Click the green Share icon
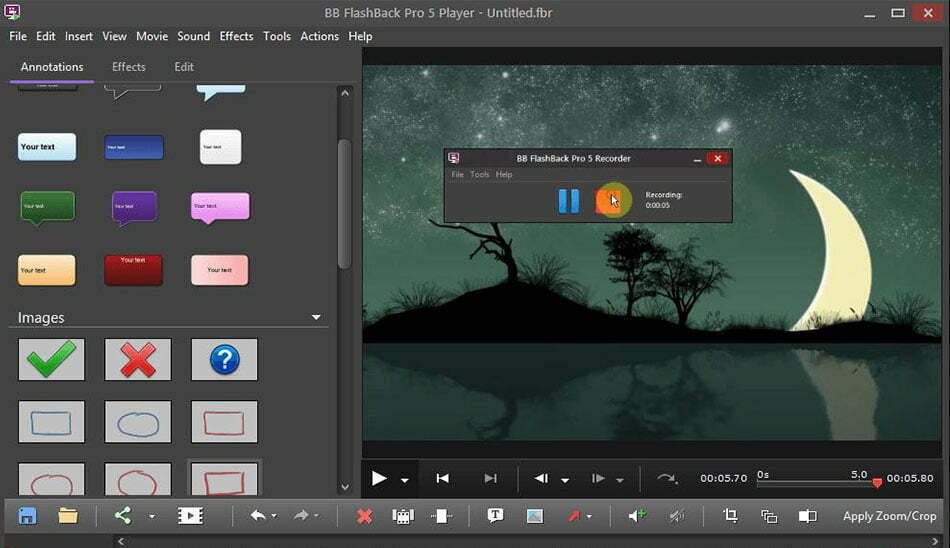 pyautogui.click(x=123, y=516)
